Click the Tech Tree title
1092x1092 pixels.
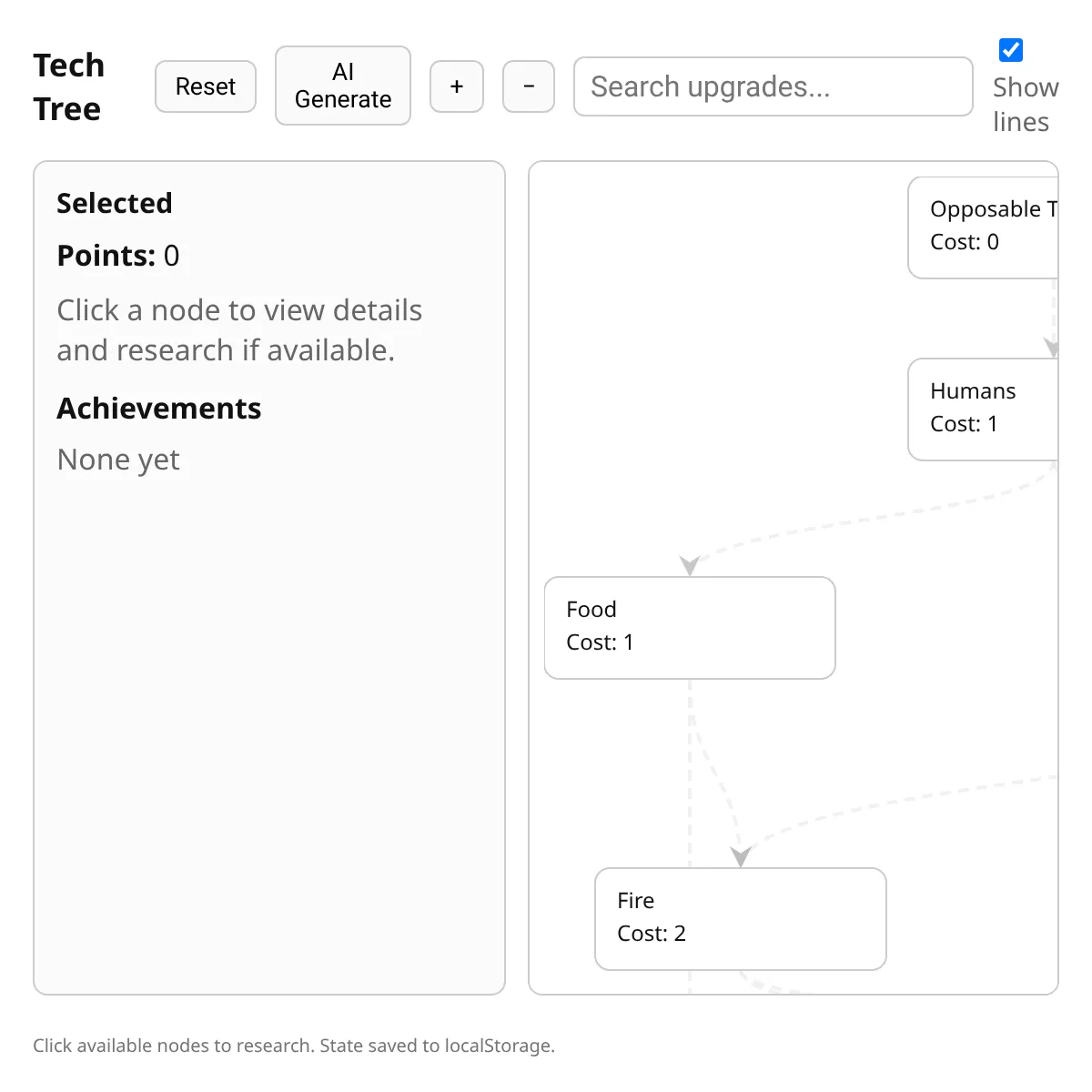(69, 87)
